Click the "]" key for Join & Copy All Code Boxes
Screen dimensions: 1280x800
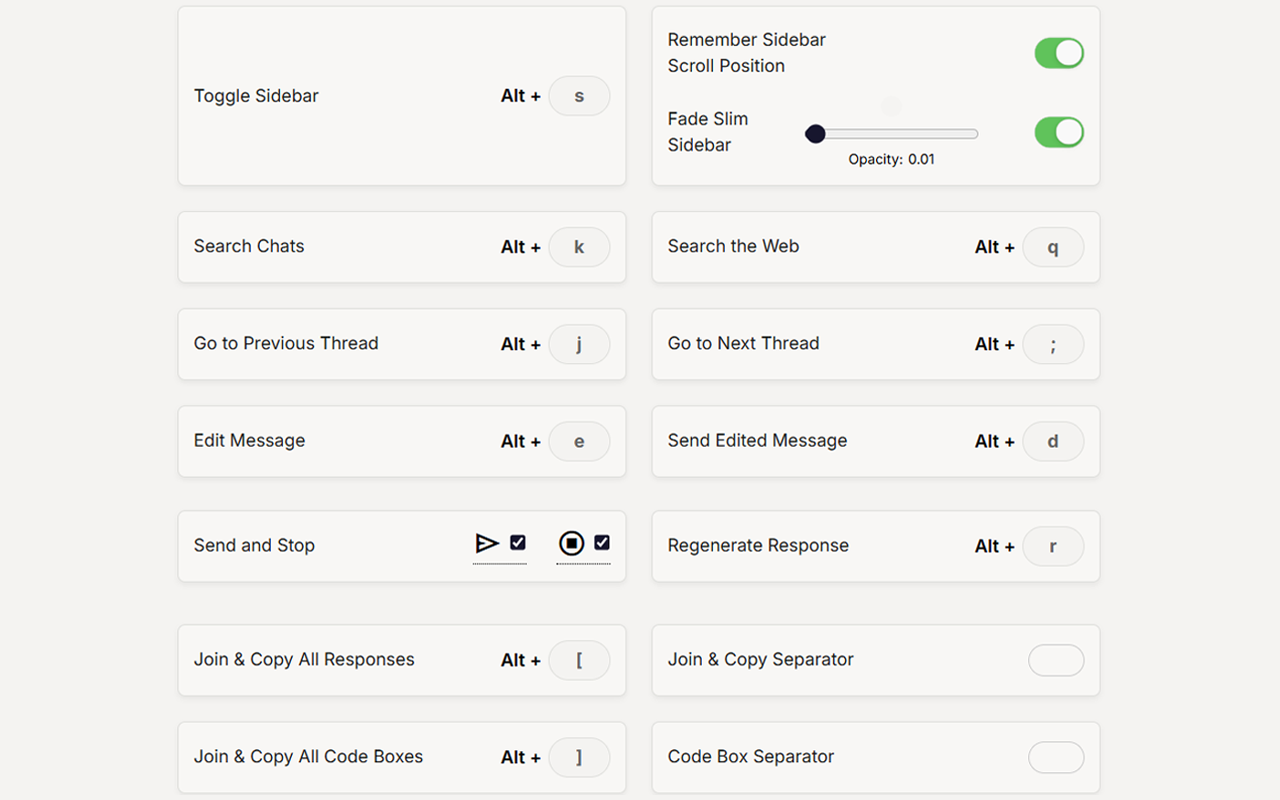(x=579, y=757)
